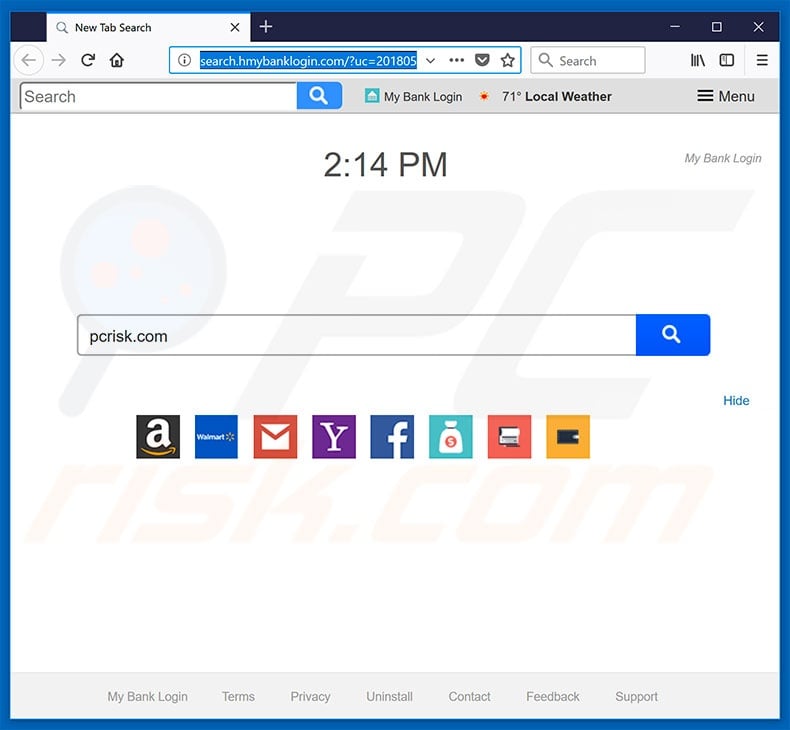The height and width of the screenshot is (730, 790).
Task: Open page actions three-dot menu
Action: coord(456,60)
